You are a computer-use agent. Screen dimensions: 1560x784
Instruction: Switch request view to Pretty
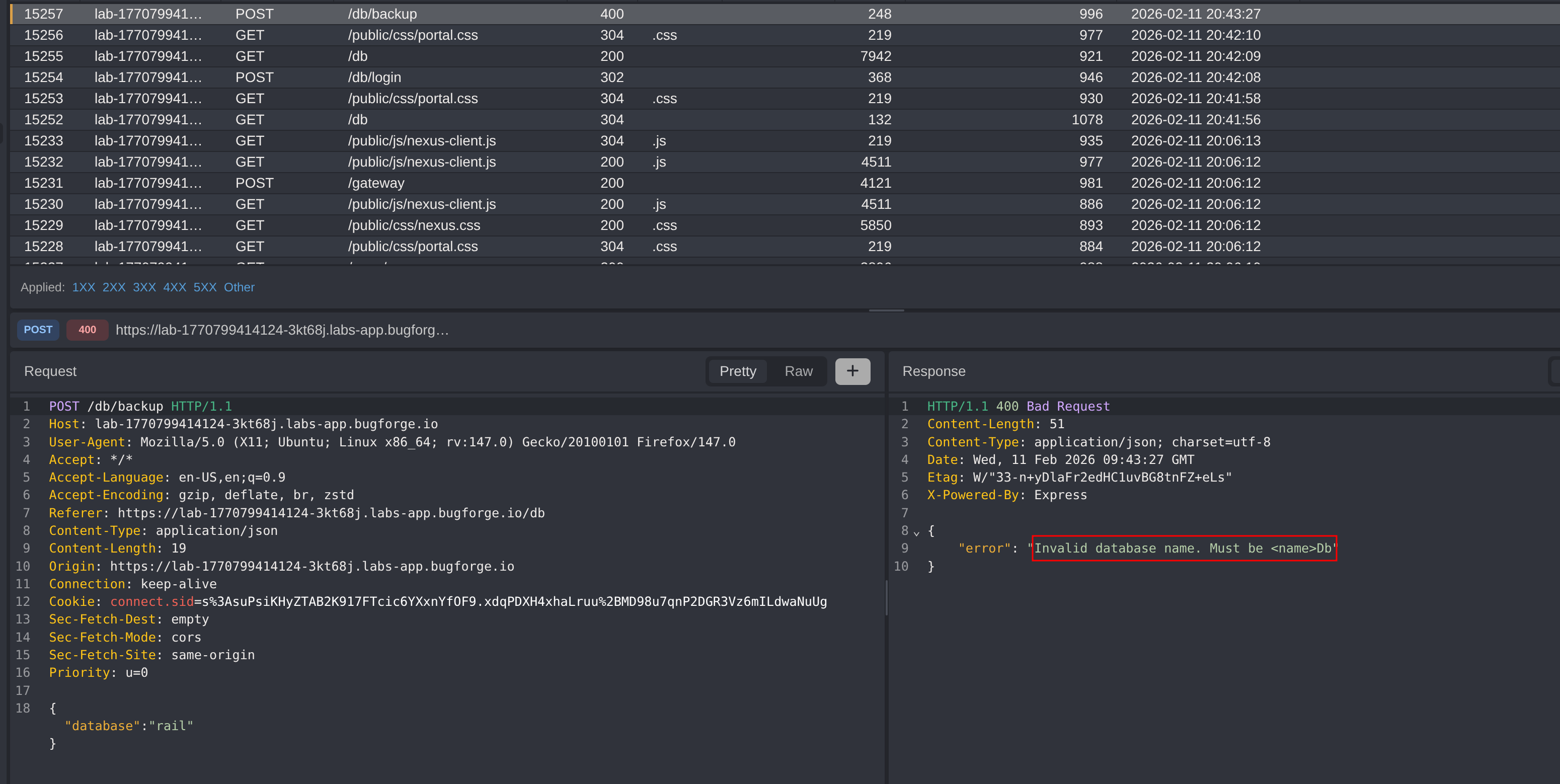(x=737, y=371)
